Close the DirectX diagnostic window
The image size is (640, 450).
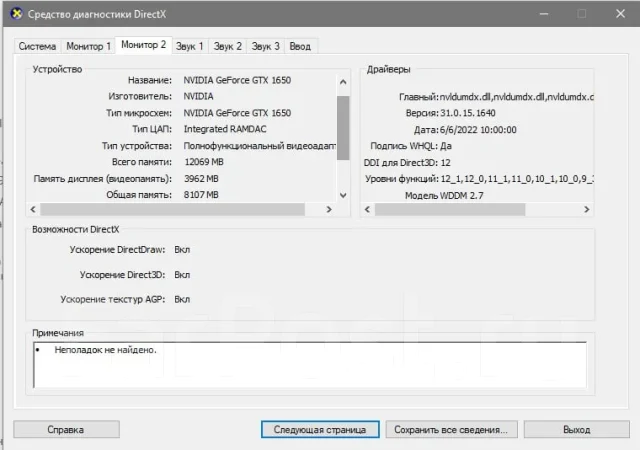tap(620, 14)
